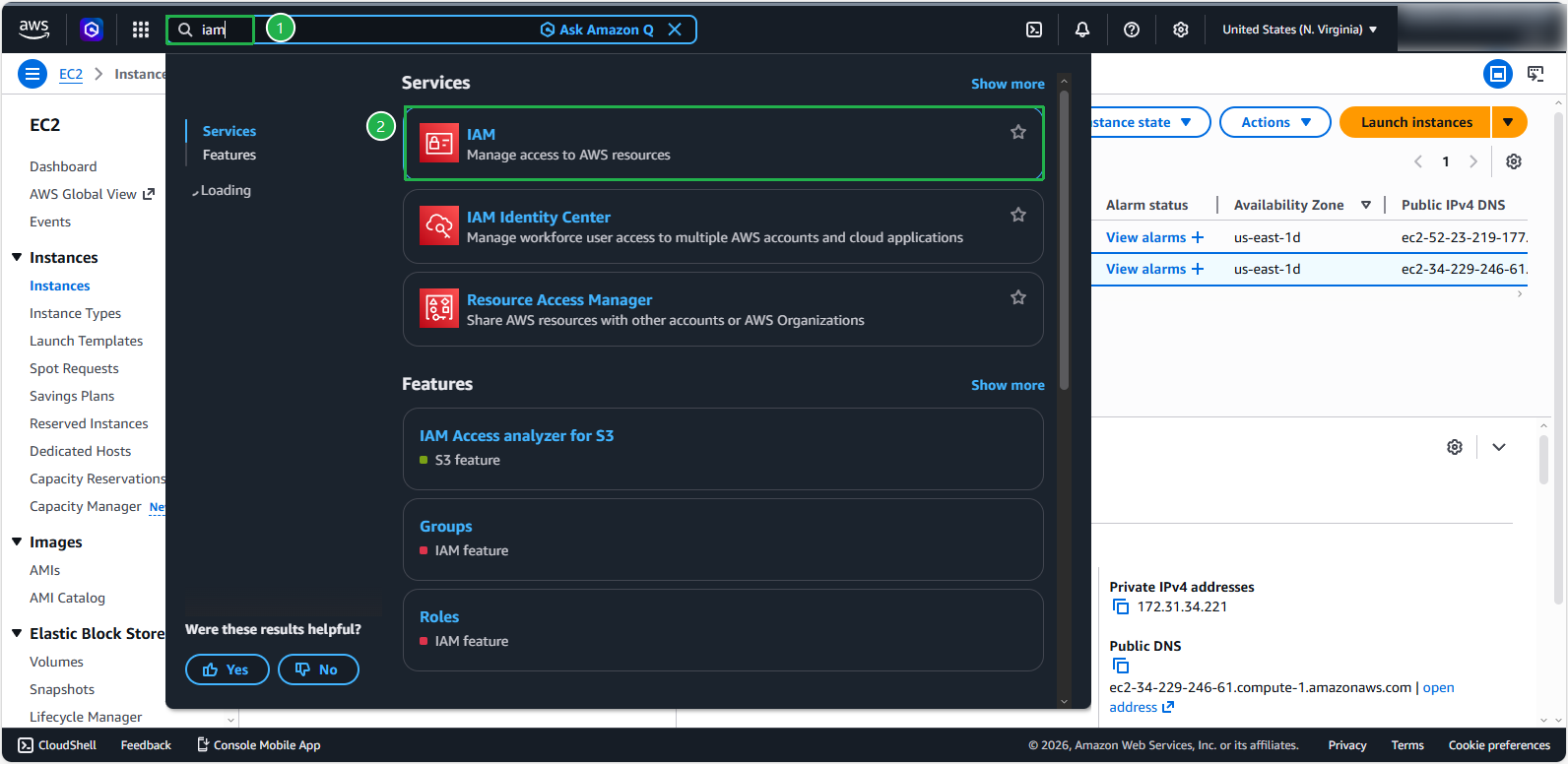Open Cookie preferences in the footer
The height and width of the screenshot is (764, 1568).
[1499, 745]
